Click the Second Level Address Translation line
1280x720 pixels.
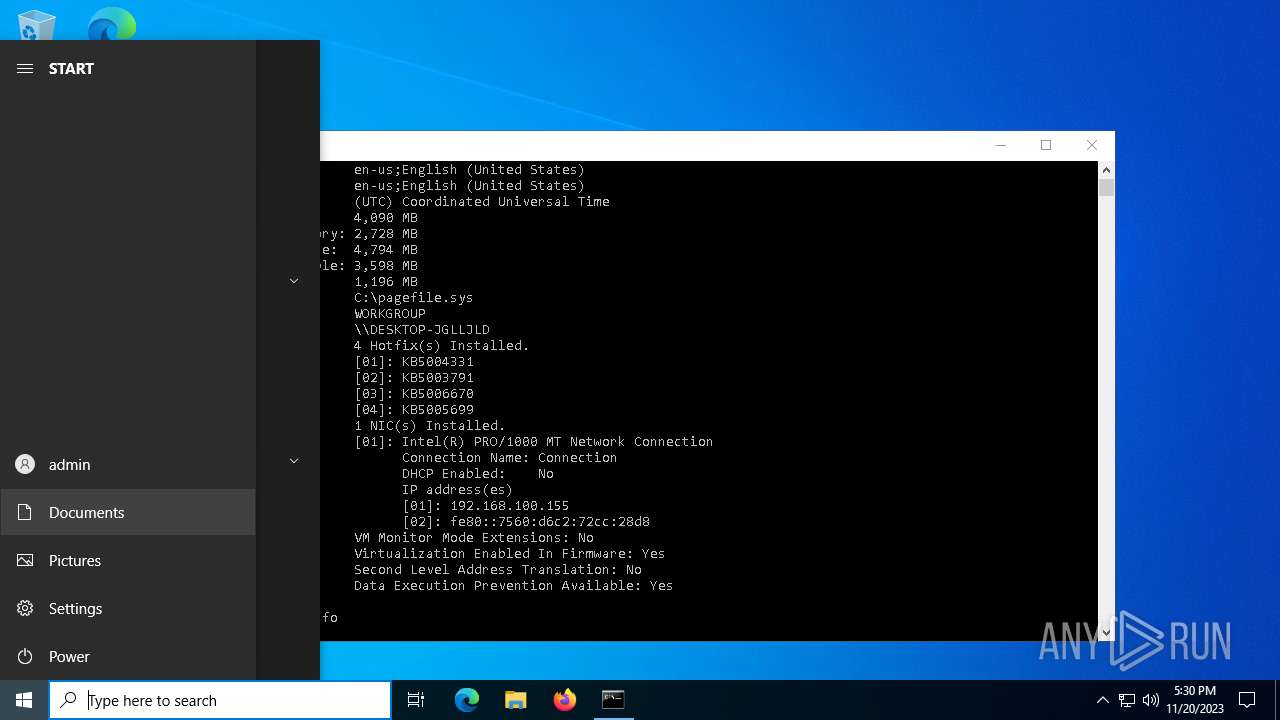[x=498, y=570]
